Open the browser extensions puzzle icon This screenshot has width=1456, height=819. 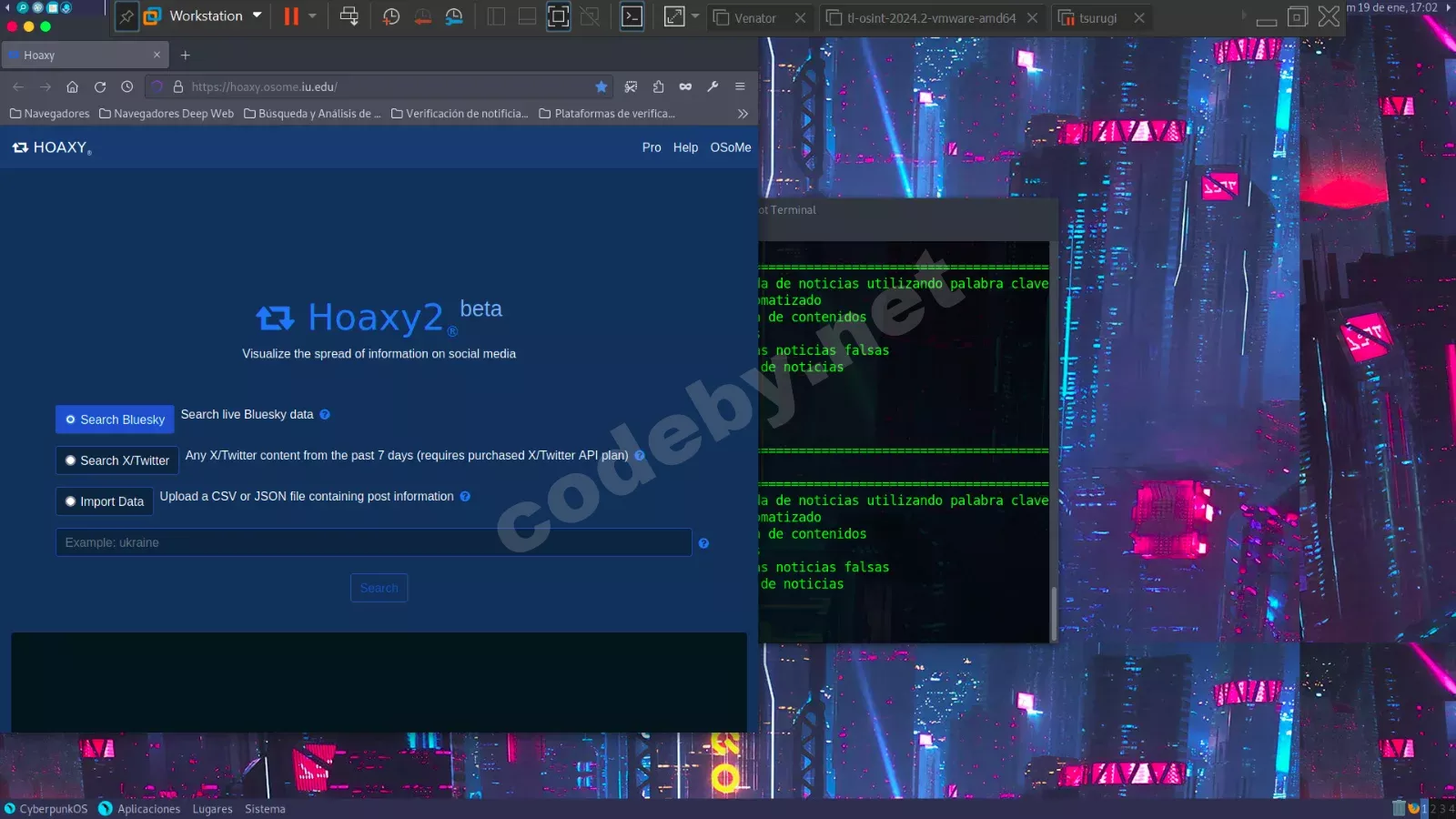pos(658,86)
